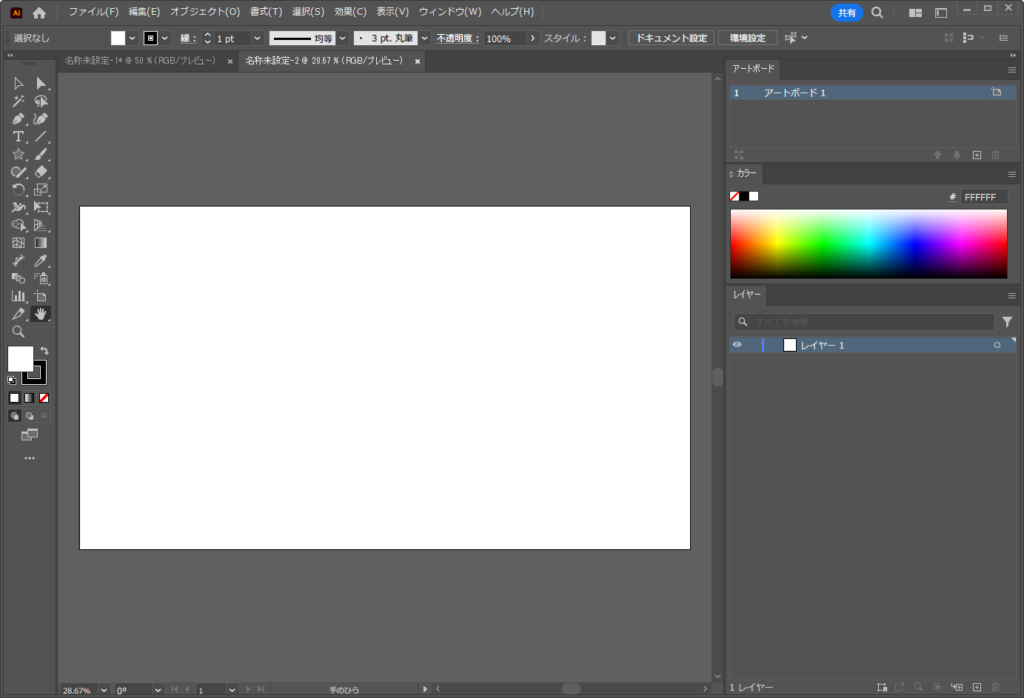Toggle the target circle for レイヤー 1
This screenshot has height=698, width=1024.
click(996, 345)
